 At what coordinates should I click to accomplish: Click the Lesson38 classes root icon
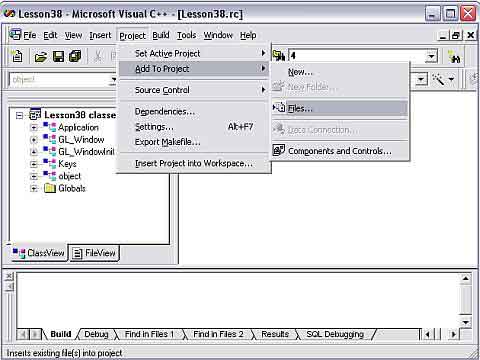tap(35, 115)
